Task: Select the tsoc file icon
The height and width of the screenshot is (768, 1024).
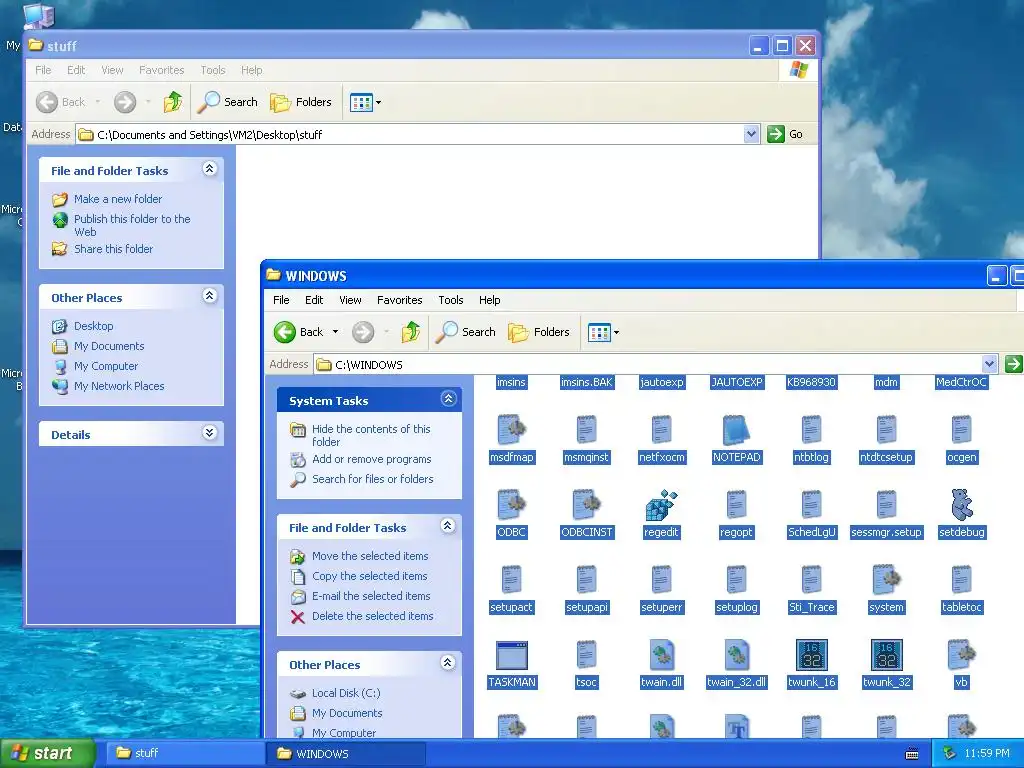Action: click(x=586, y=655)
